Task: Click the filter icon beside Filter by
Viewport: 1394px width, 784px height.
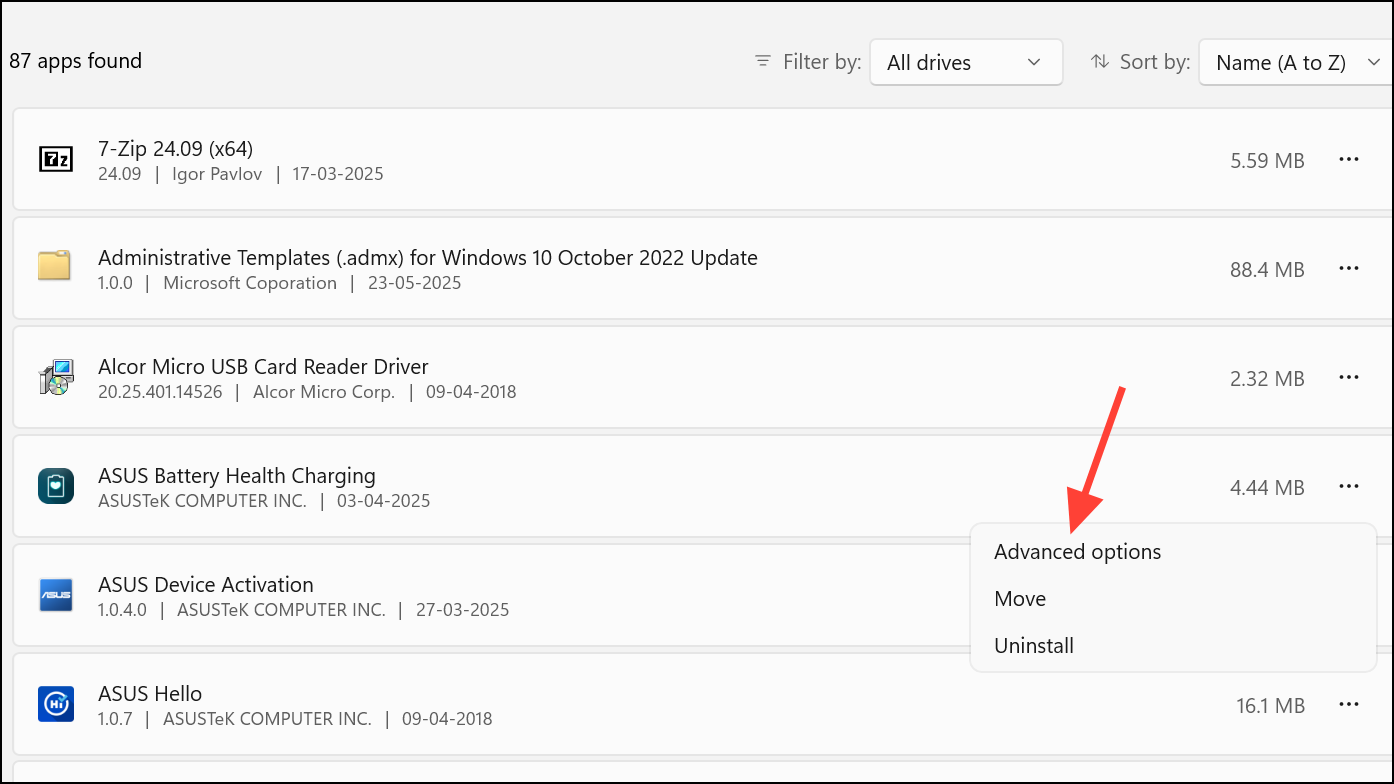Action: click(x=763, y=62)
